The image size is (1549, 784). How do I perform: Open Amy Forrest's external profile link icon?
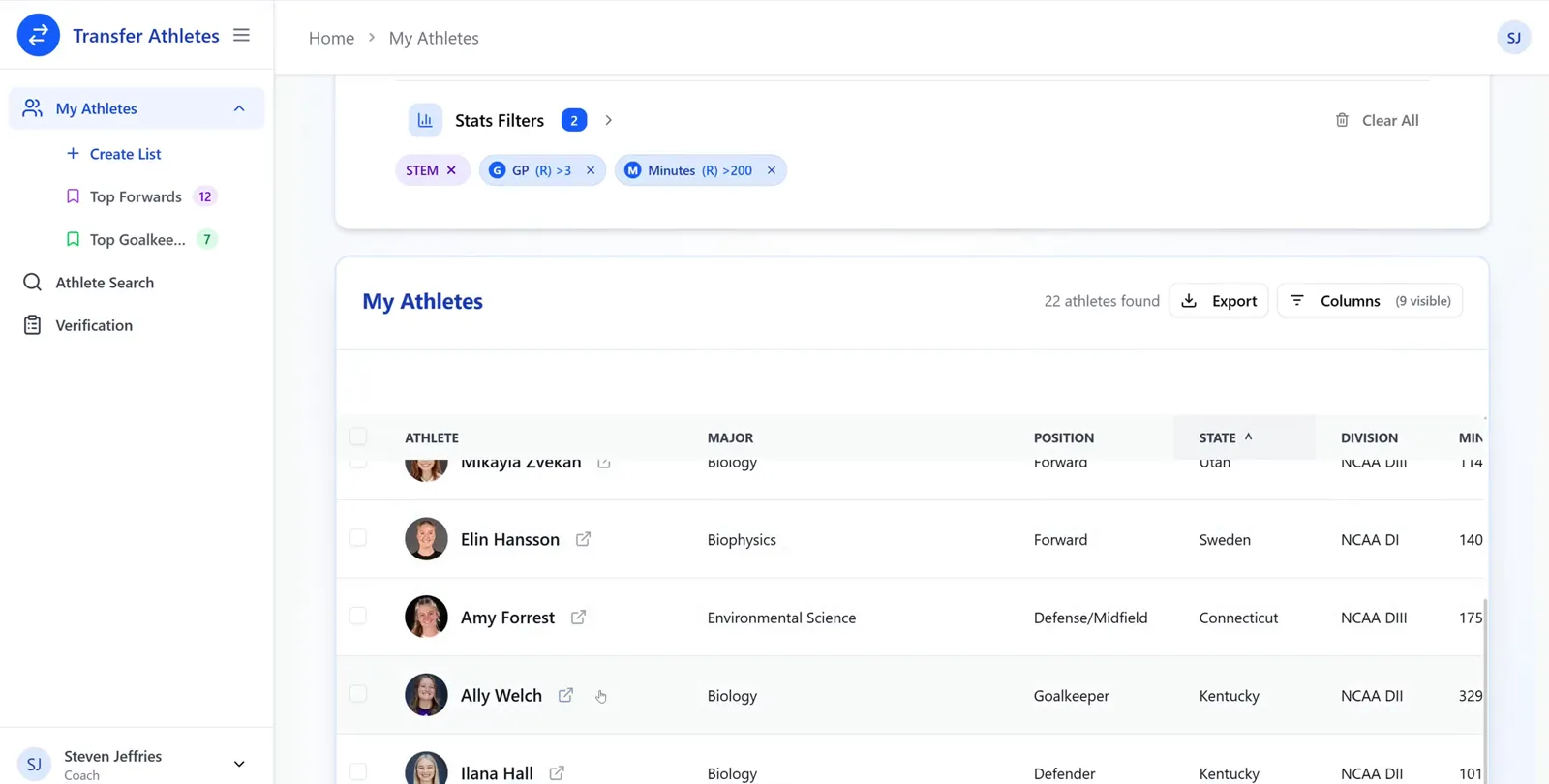click(578, 617)
